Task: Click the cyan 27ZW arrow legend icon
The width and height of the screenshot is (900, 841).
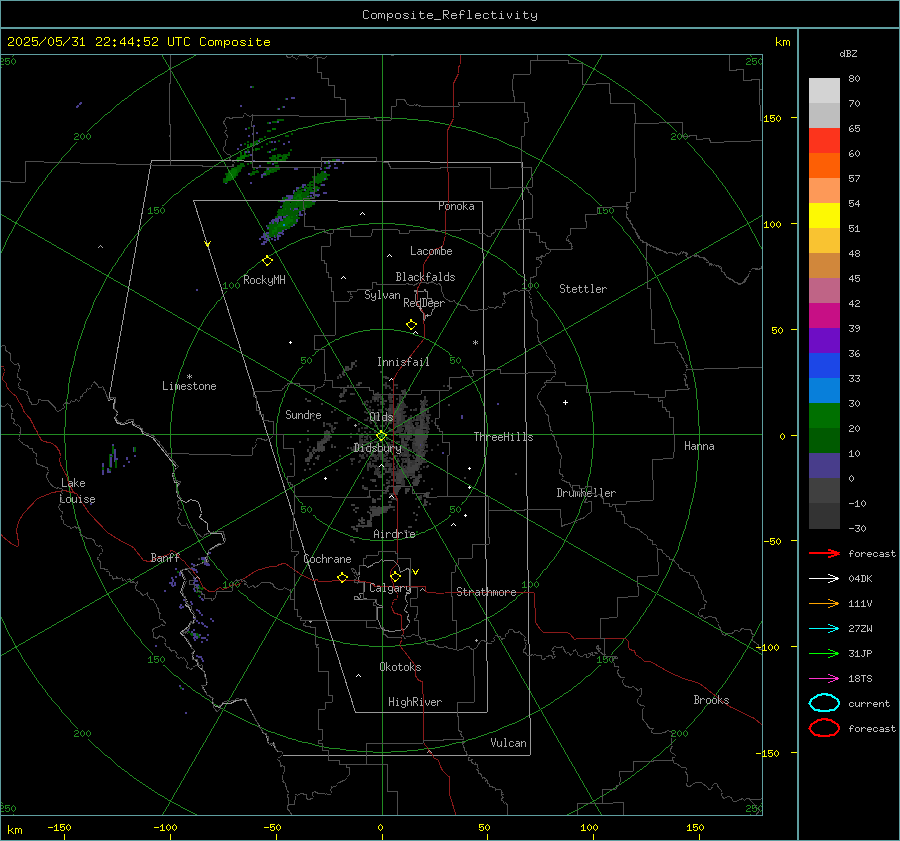Action: tap(824, 629)
